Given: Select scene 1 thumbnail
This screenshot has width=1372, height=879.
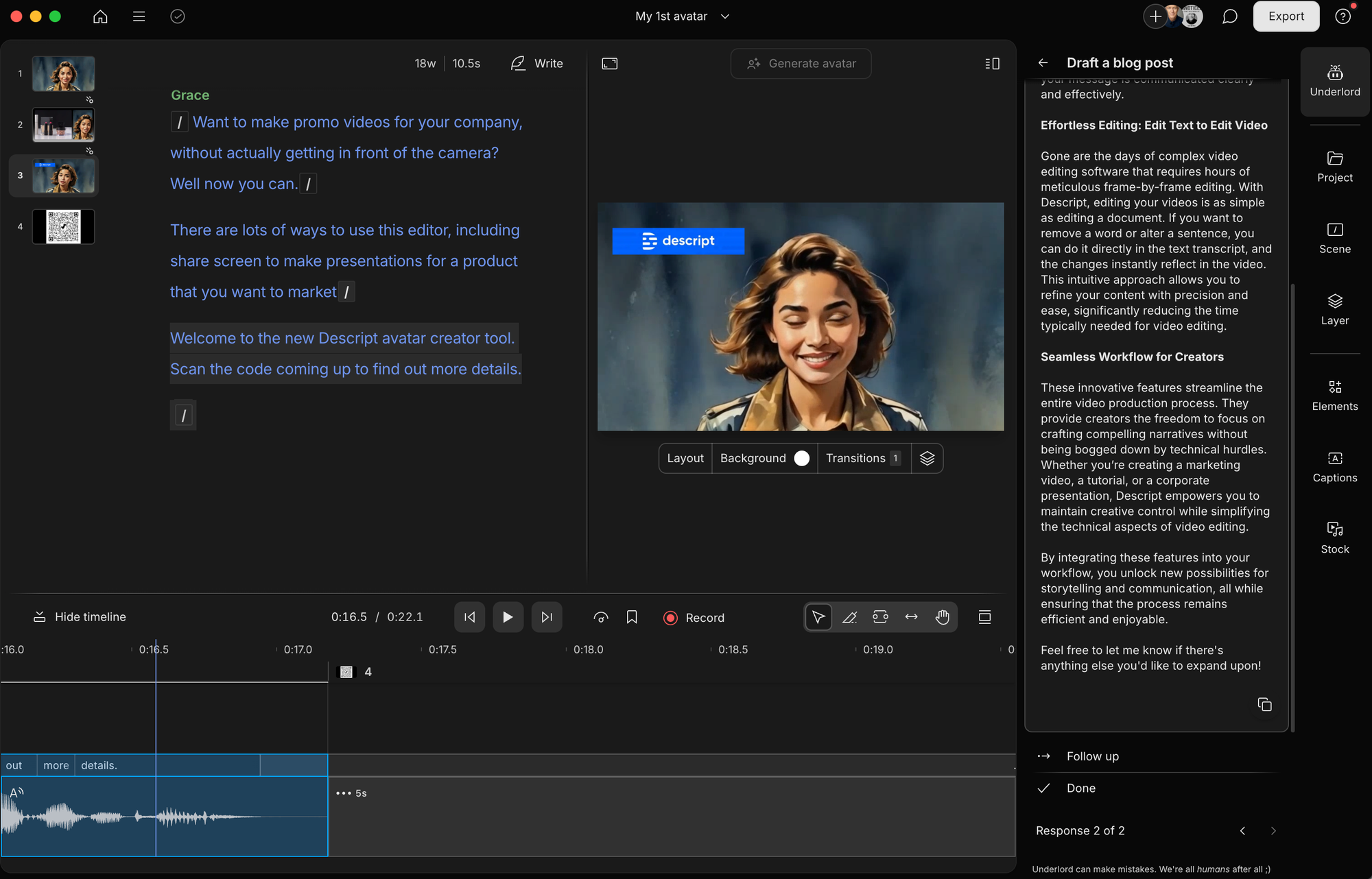Looking at the screenshot, I should click(64, 74).
